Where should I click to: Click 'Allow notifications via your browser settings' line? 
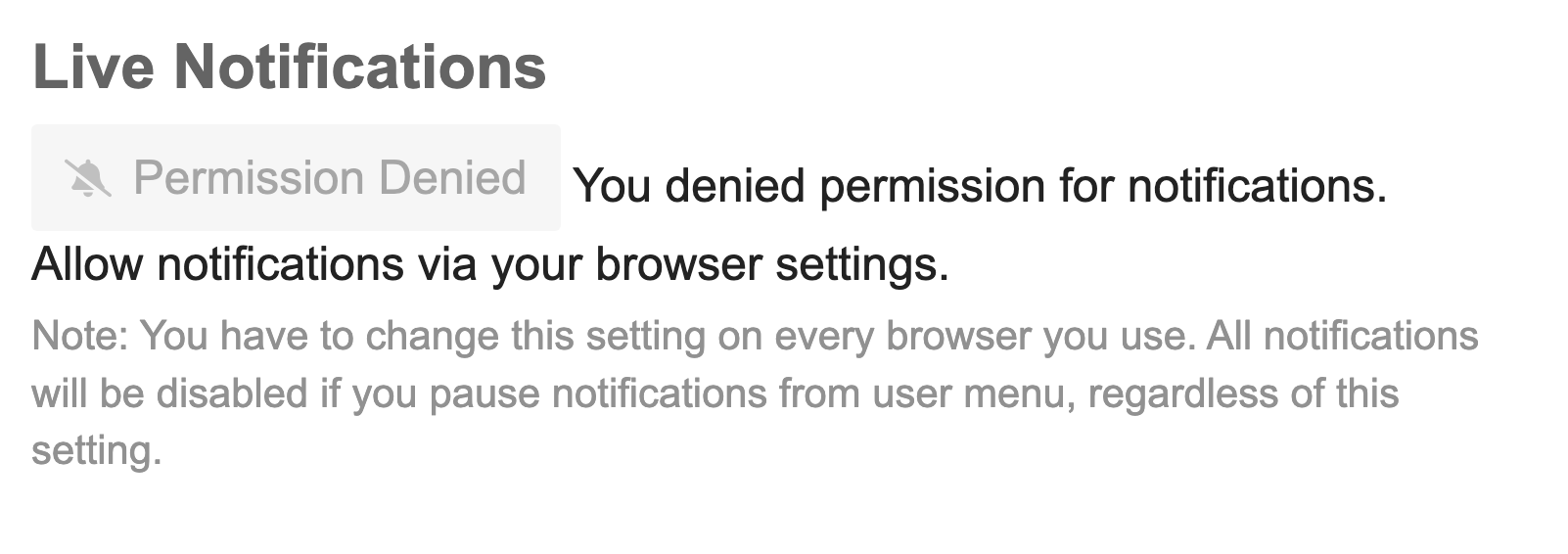click(490, 264)
